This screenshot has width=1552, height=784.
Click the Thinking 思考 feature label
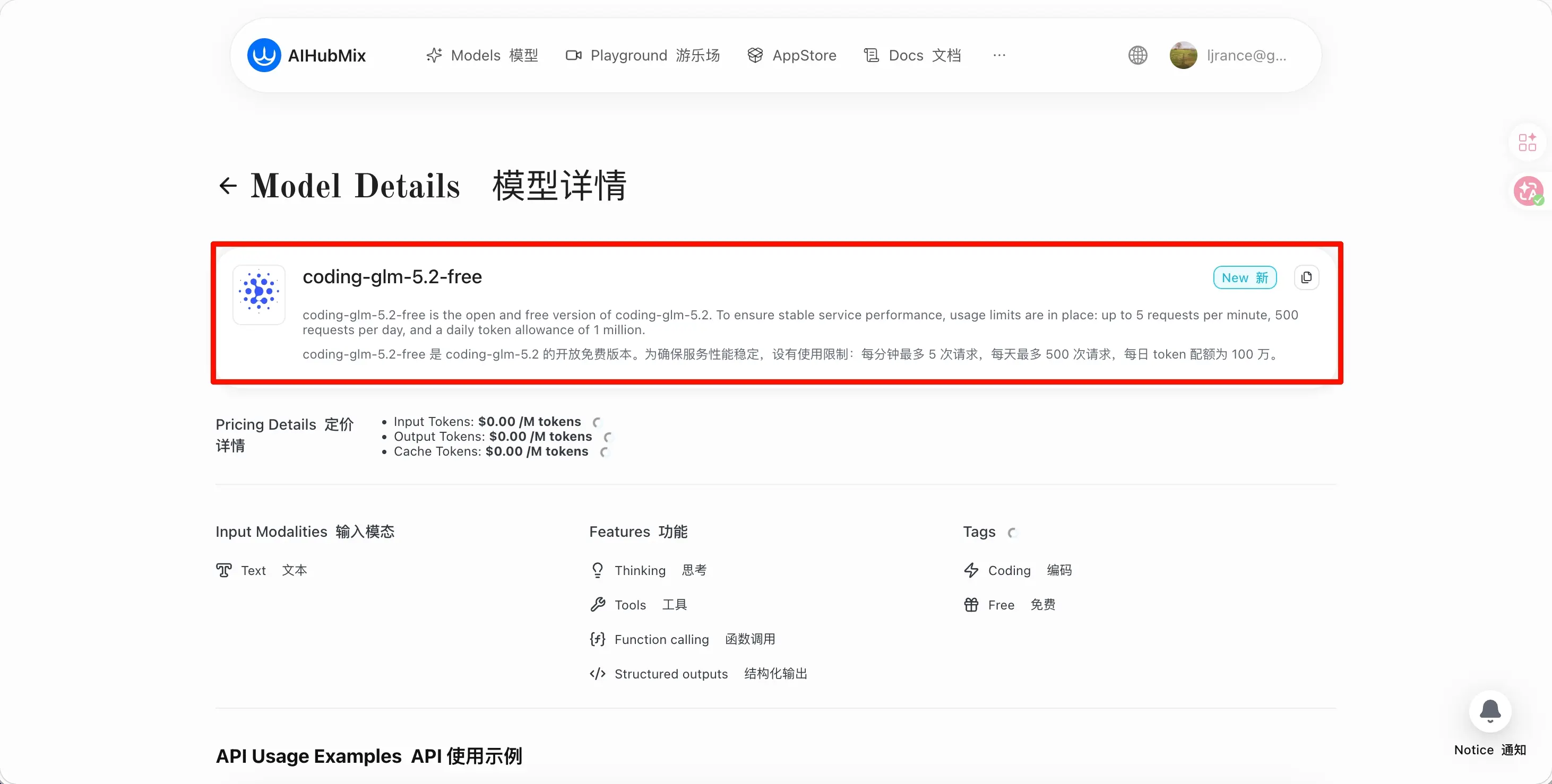click(660, 570)
